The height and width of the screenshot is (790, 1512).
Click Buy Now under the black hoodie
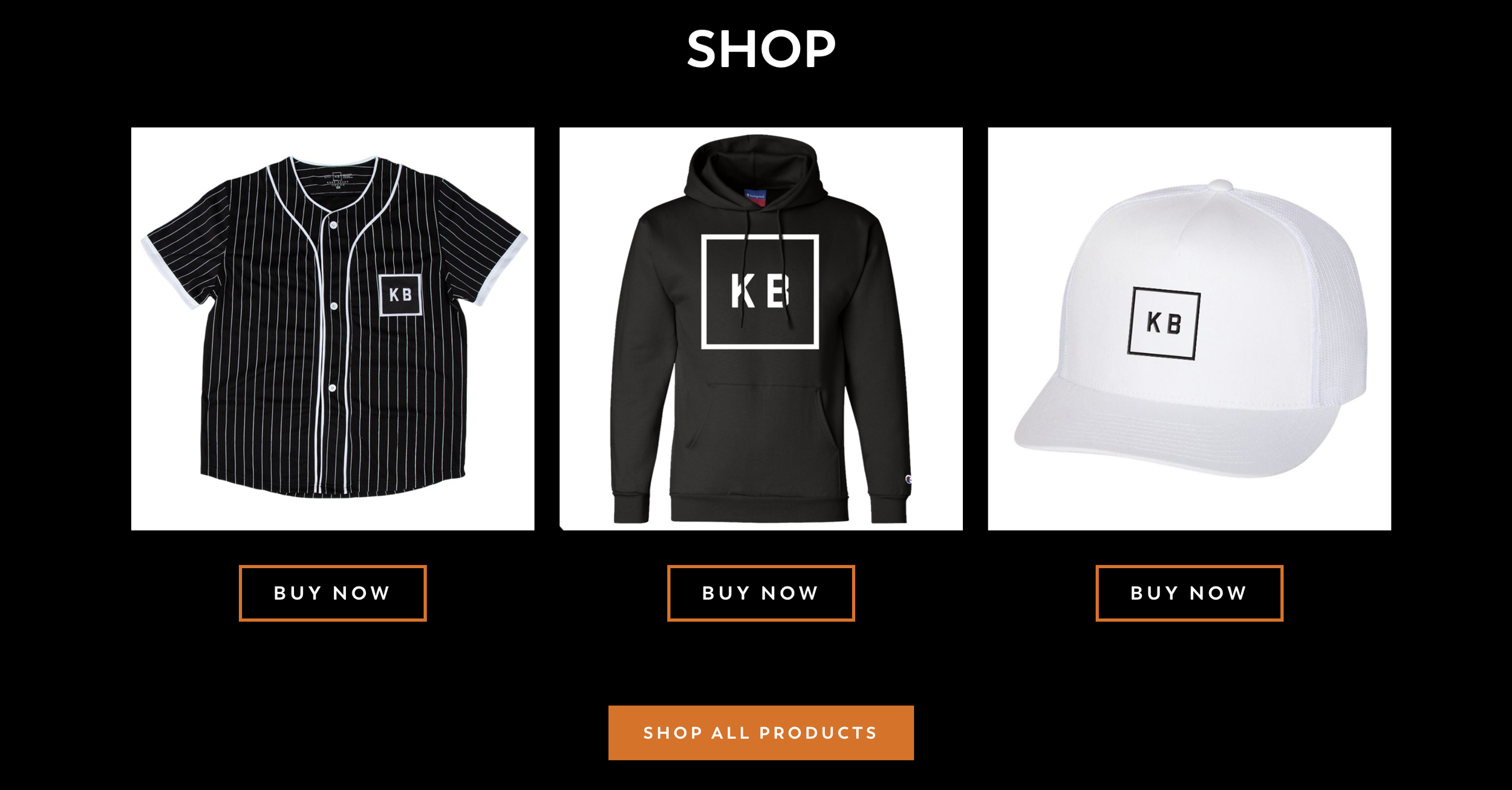[761, 593]
